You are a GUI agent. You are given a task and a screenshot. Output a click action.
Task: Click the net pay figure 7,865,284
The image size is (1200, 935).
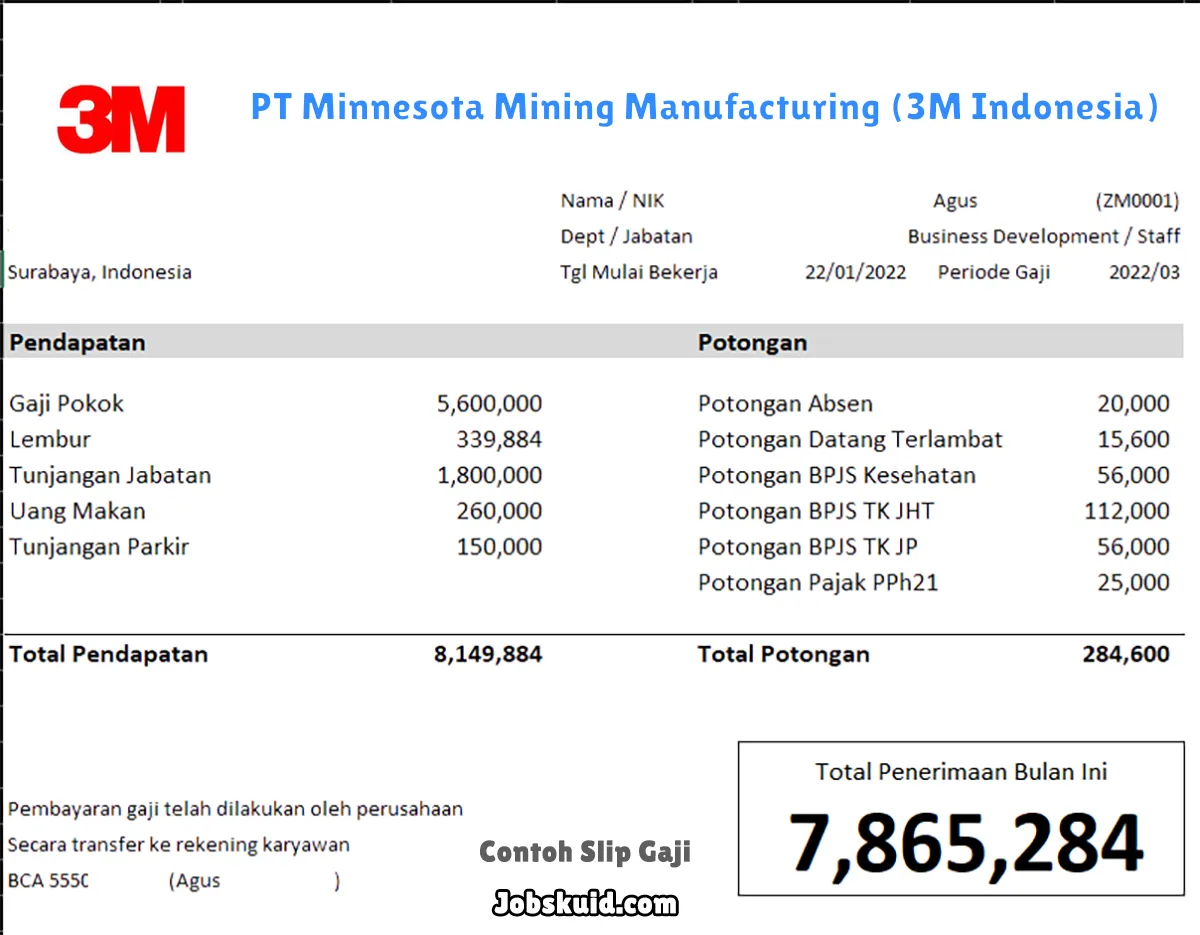(965, 843)
